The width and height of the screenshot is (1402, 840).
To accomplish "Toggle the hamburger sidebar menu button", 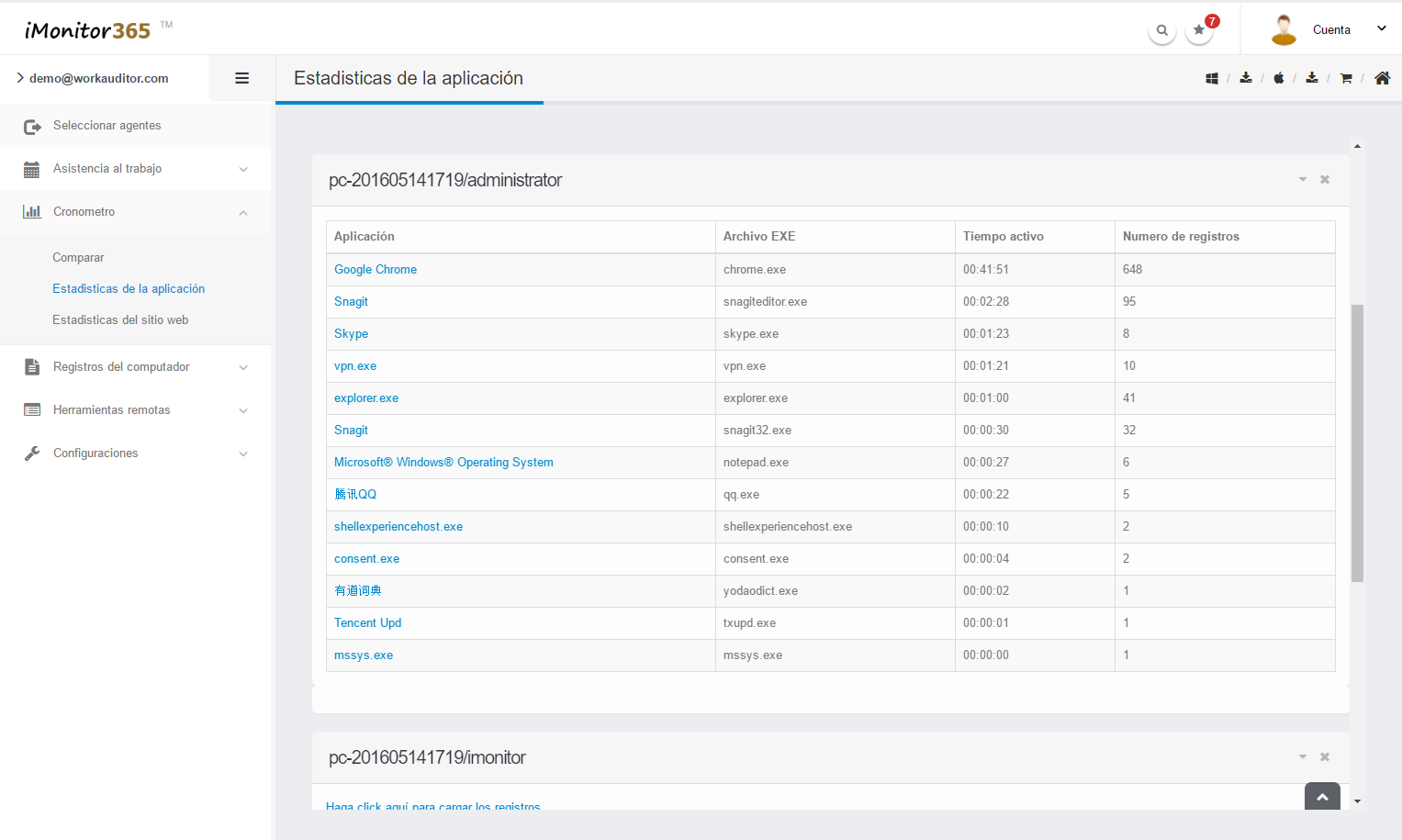I will [x=242, y=79].
